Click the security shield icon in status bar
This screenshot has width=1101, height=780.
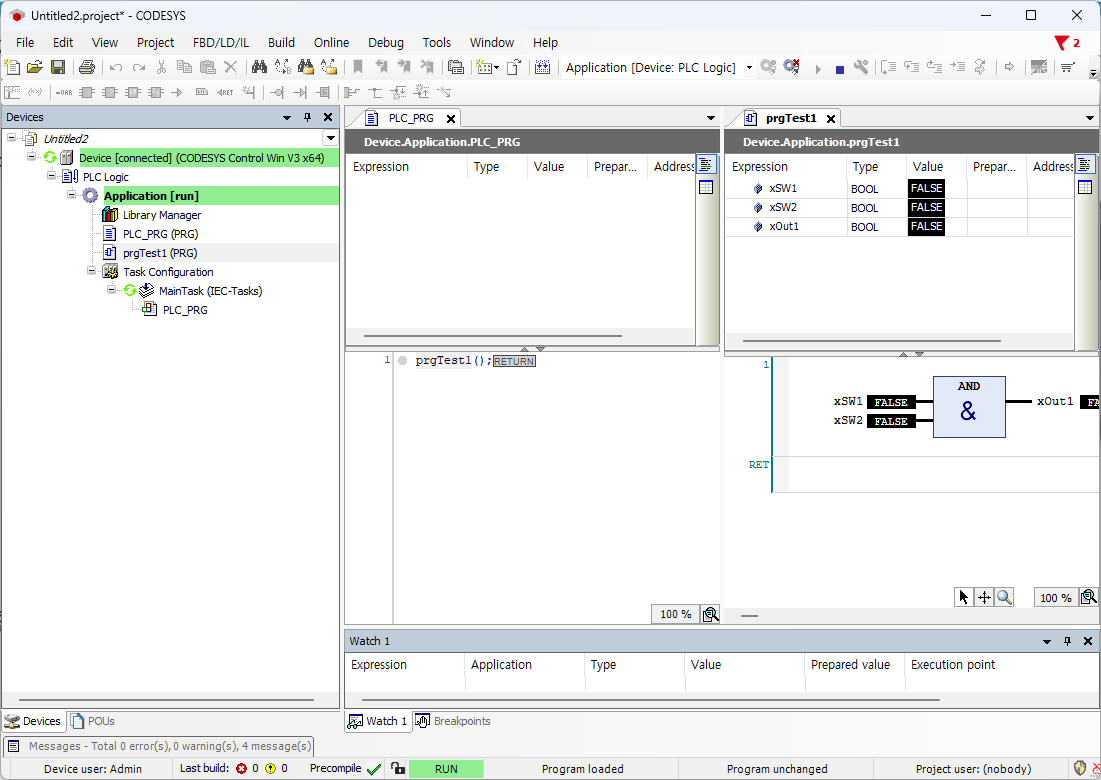point(1081,768)
